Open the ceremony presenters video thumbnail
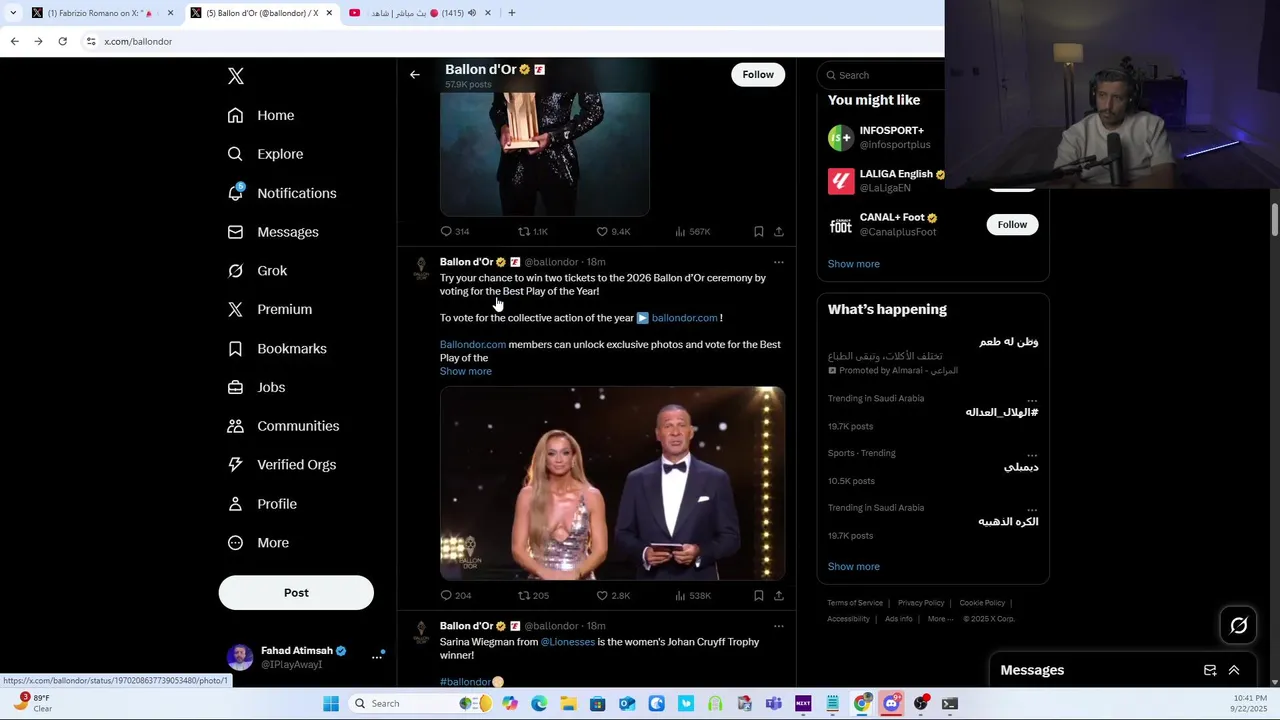 (x=612, y=483)
